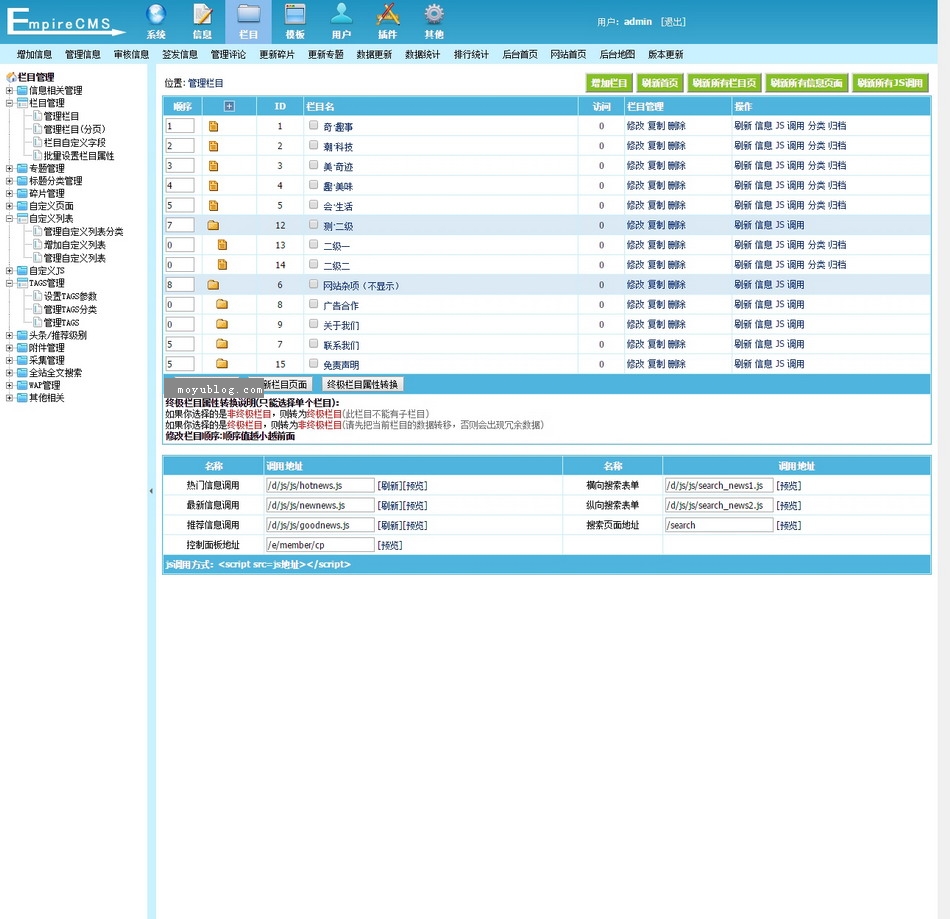Open the 栏目 folder icon section

pos(248,21)
